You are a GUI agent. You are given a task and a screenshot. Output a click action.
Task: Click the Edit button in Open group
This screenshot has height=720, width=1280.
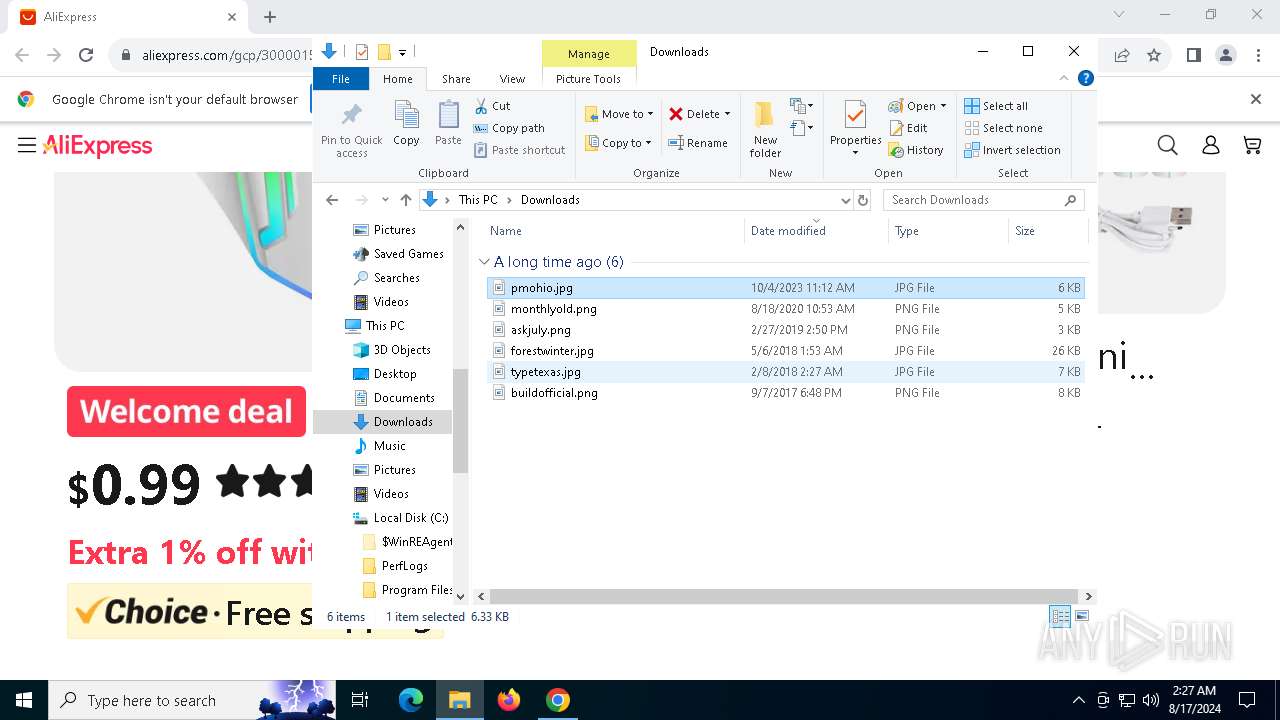click(x=908, y=128)
